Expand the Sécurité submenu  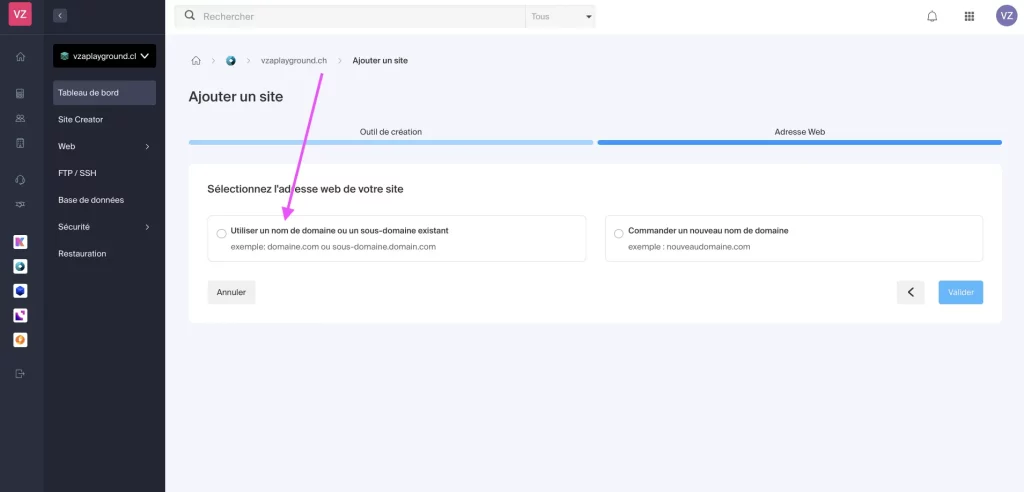pyautogui.click(x=104, y=227)
